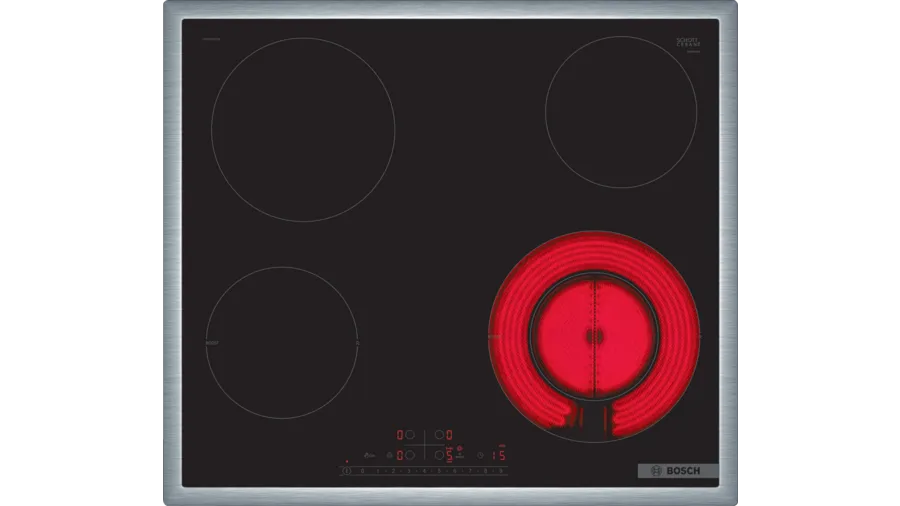Screen dimensions: 900x506
Task: Select the rear left zone circle
Action: [410, 435]
